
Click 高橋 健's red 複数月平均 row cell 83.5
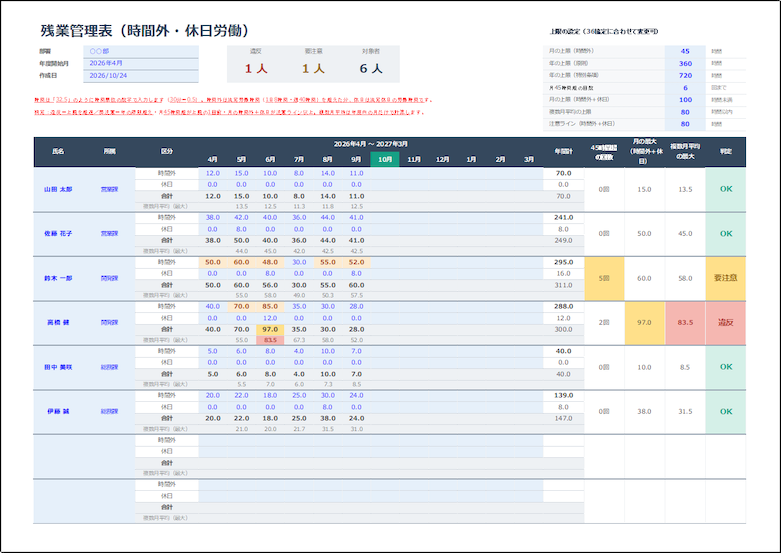270,340
